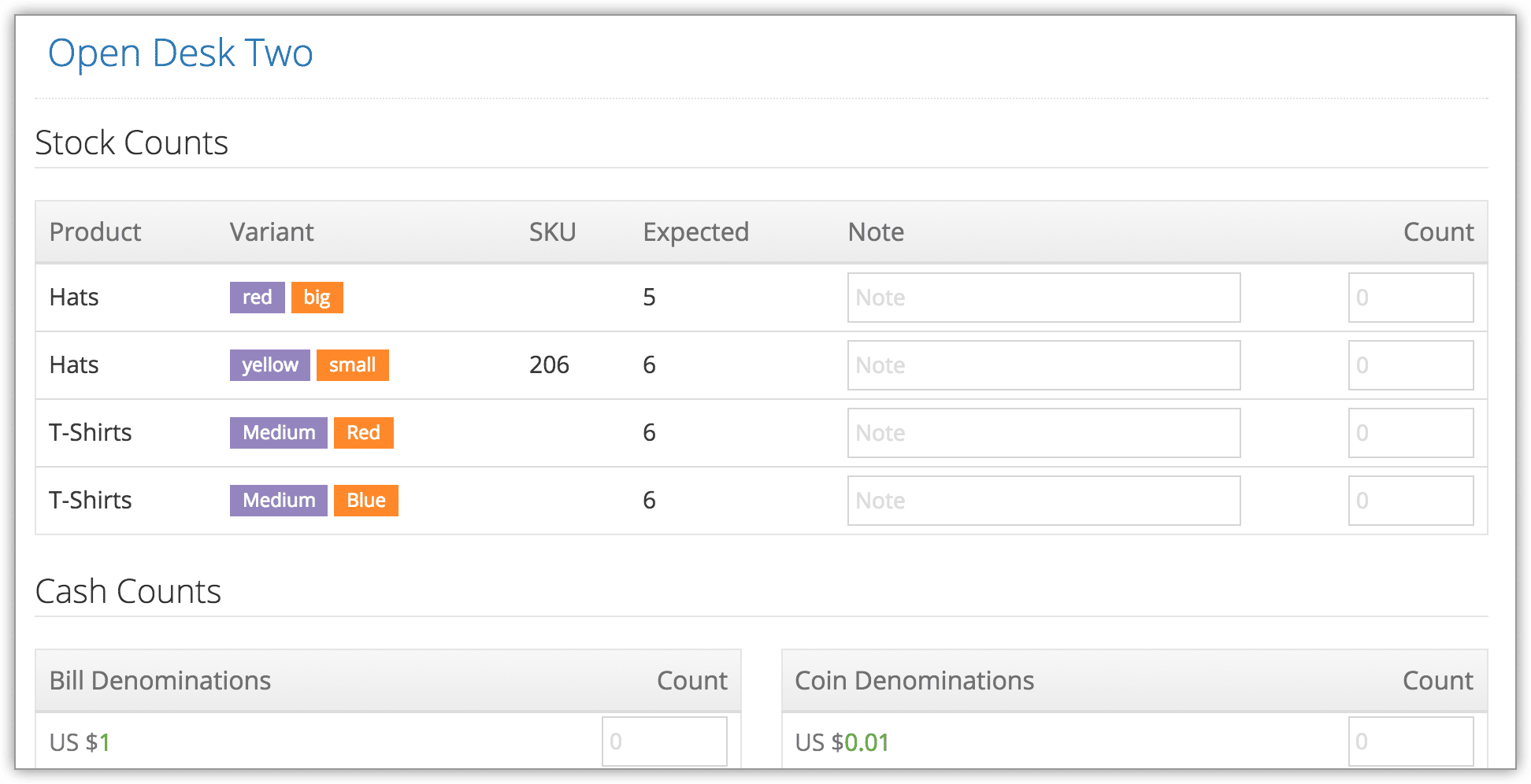Focus the Count field for Medium Red T-Shirts

coord(1411,433)
